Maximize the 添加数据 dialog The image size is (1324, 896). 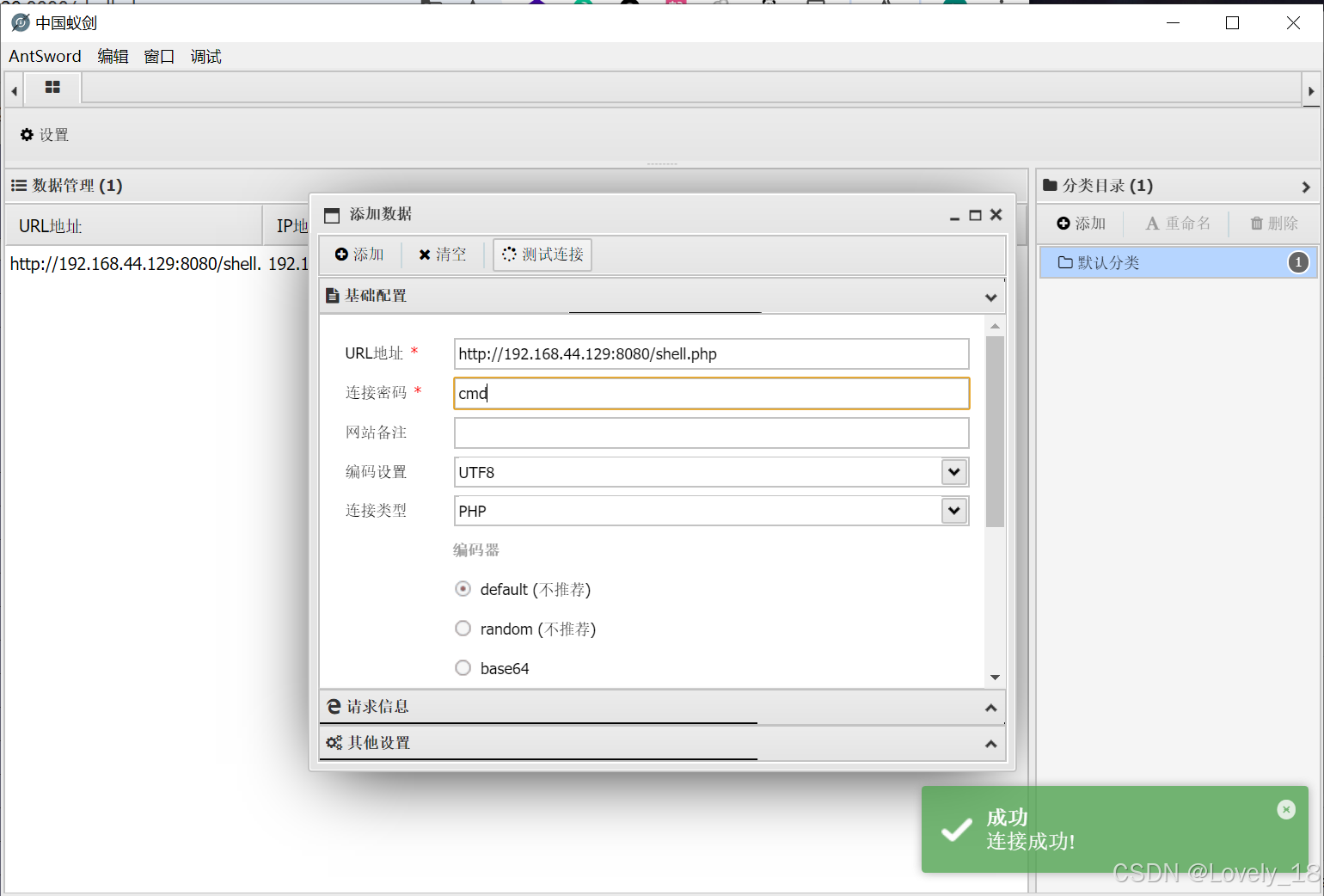(x=975, y=215)
